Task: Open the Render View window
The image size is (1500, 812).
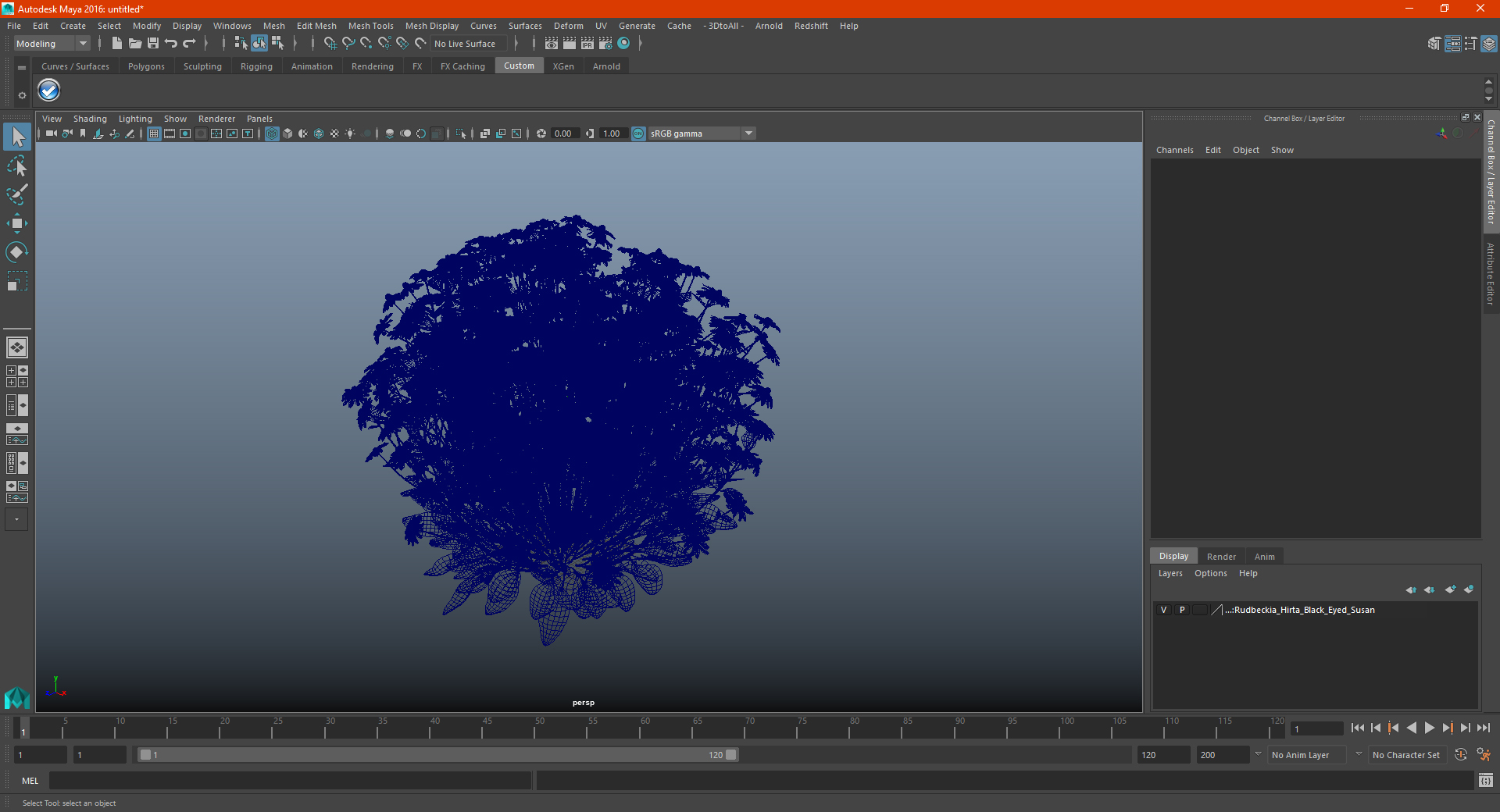Action: (552, 44)
